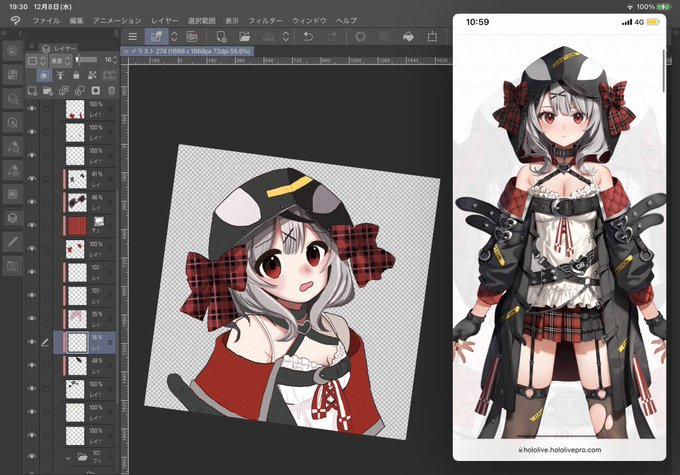Expand the stepper next to the Clip Studio icon

point(174,37)
